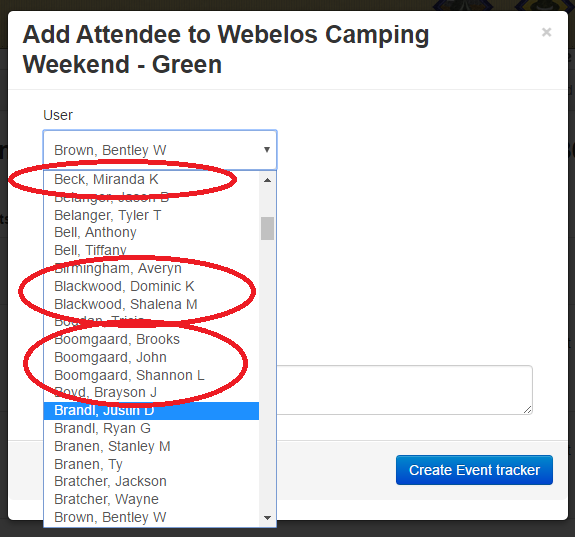The height and width of the screenshot is (537, 575).
Task: Select Branen, Stanley M entry
Action: (x=151, y=446)
